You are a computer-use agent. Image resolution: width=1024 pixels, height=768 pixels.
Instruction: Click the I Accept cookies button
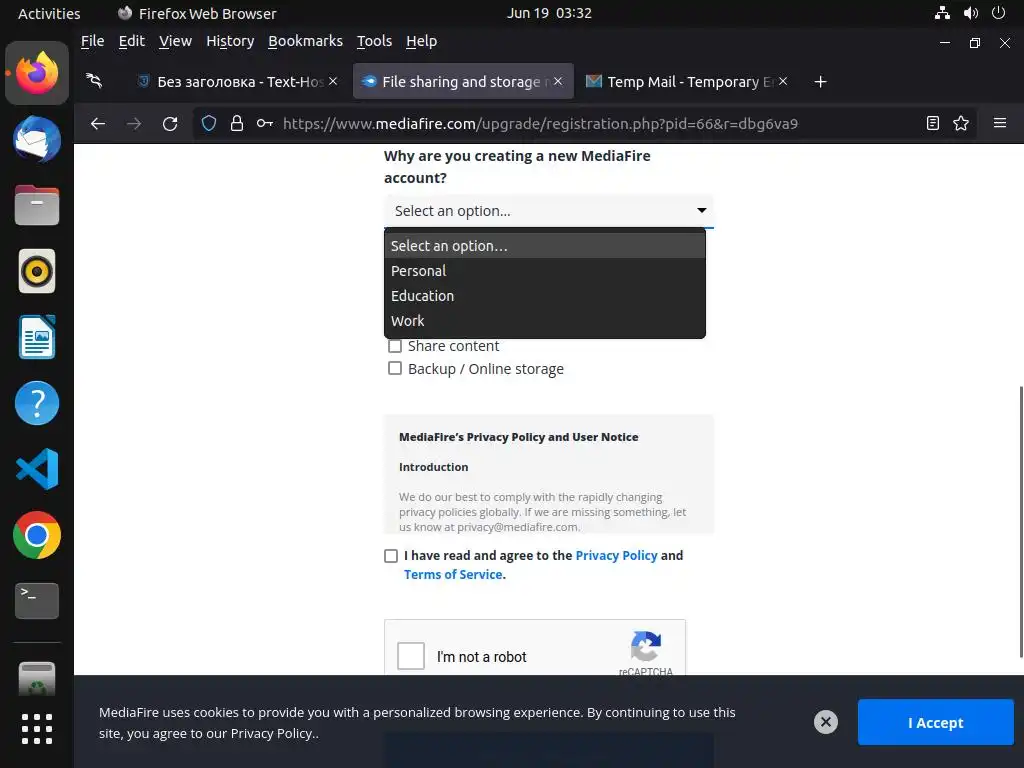point(935,722)
